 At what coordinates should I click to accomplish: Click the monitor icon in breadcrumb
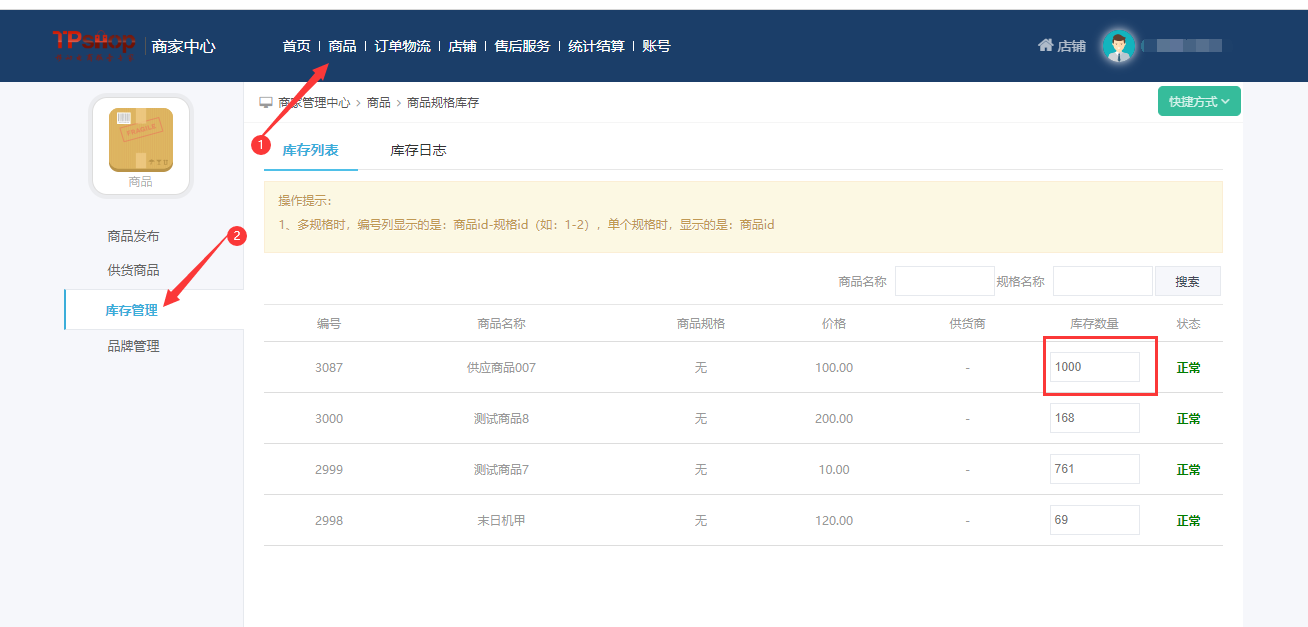(x=266, y=102)
